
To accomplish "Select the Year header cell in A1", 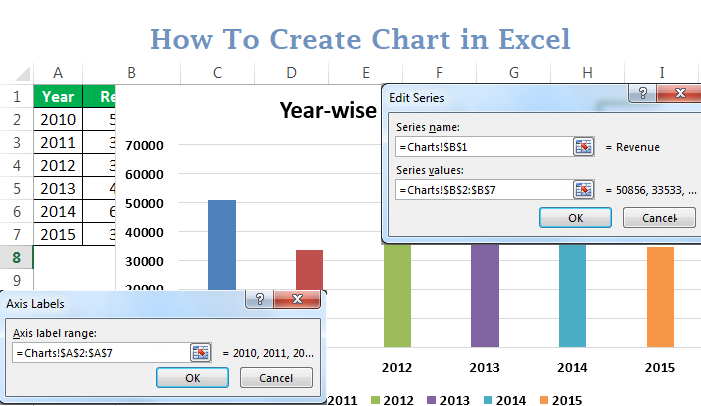I will 58,97.
